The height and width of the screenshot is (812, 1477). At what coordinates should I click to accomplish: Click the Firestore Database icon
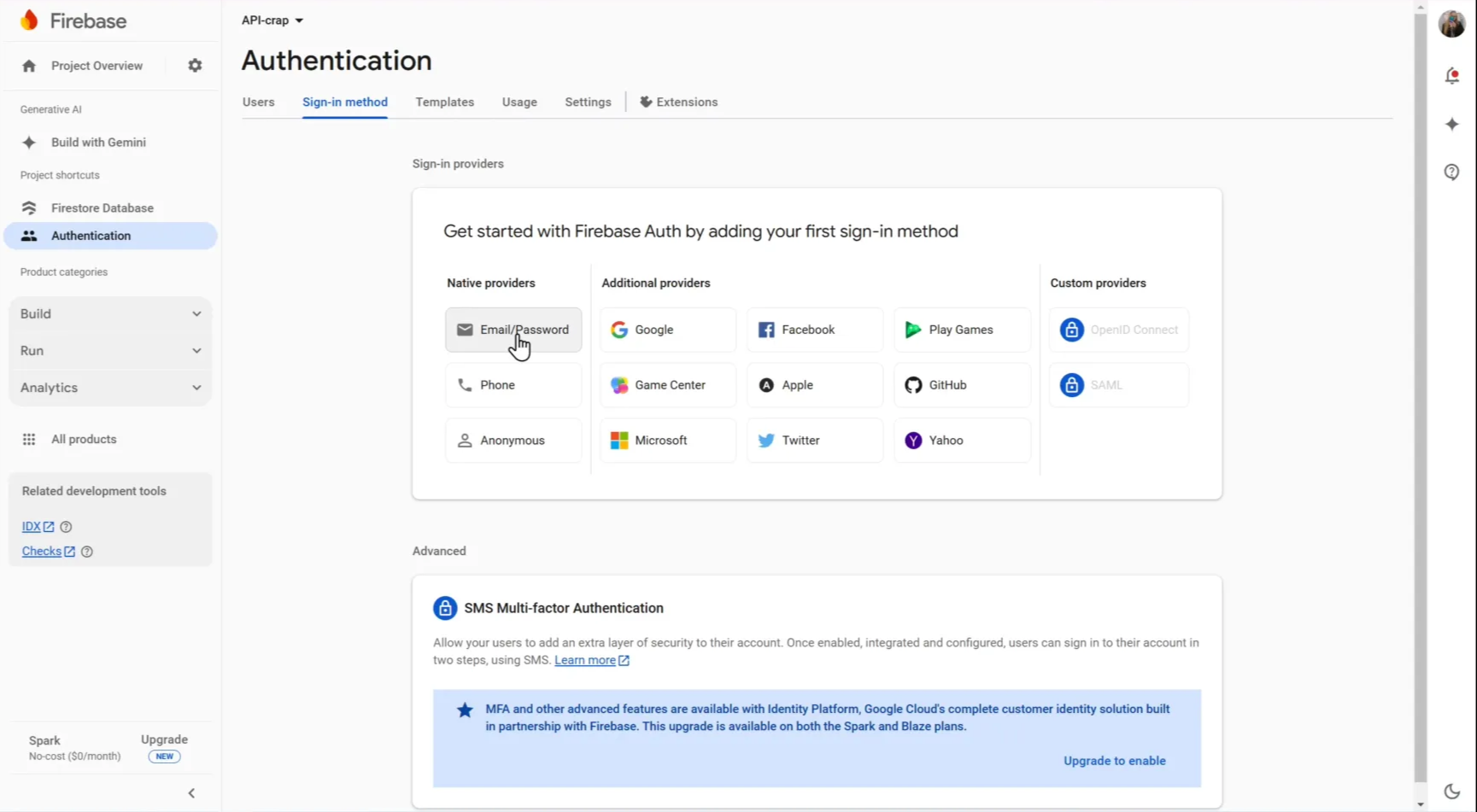29,208
